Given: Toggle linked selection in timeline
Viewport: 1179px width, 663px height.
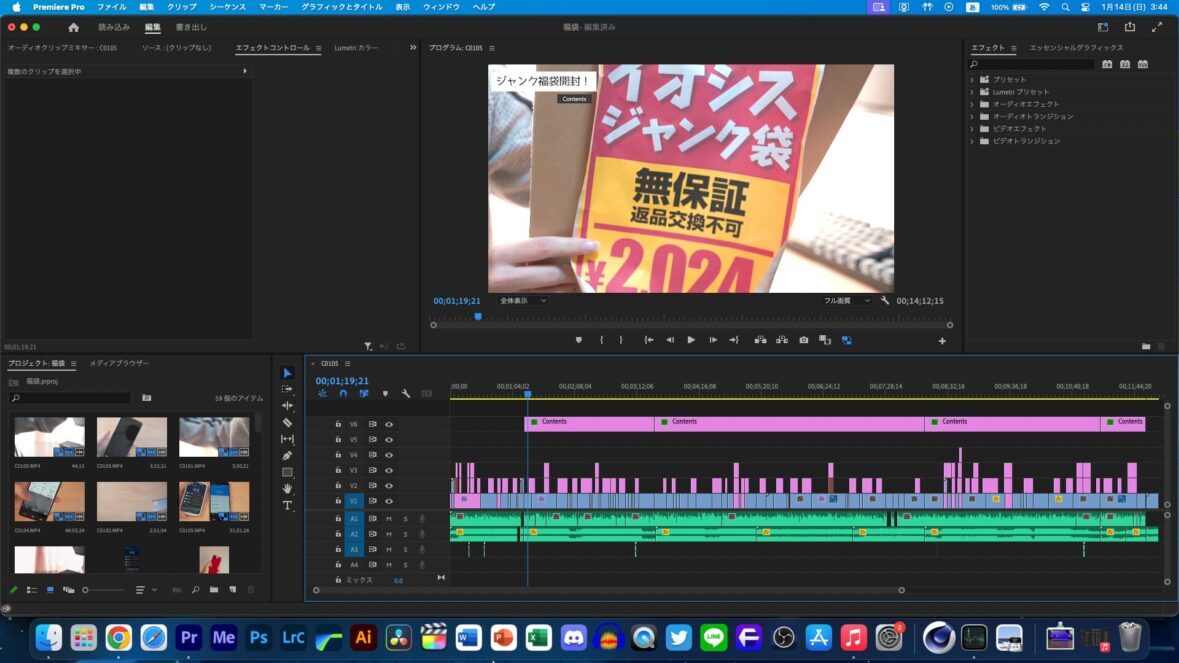Looking at the screenshot, I should pyautogui.click(x=364, y=394).
